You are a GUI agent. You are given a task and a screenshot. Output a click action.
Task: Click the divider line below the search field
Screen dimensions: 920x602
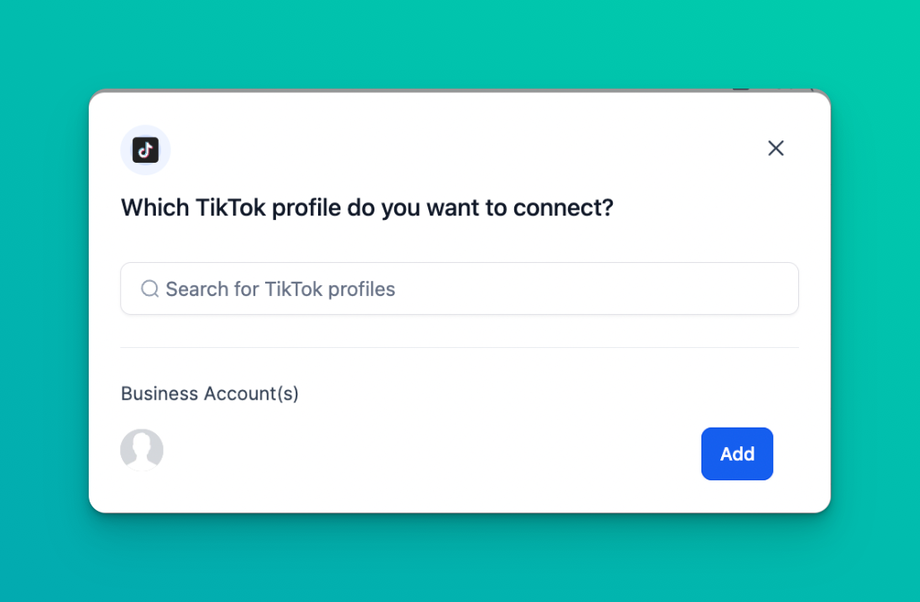click(x=460, y=347)
